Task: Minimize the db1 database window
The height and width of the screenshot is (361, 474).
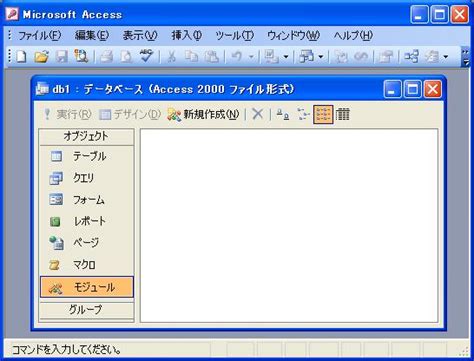Action: coord(392,89)
